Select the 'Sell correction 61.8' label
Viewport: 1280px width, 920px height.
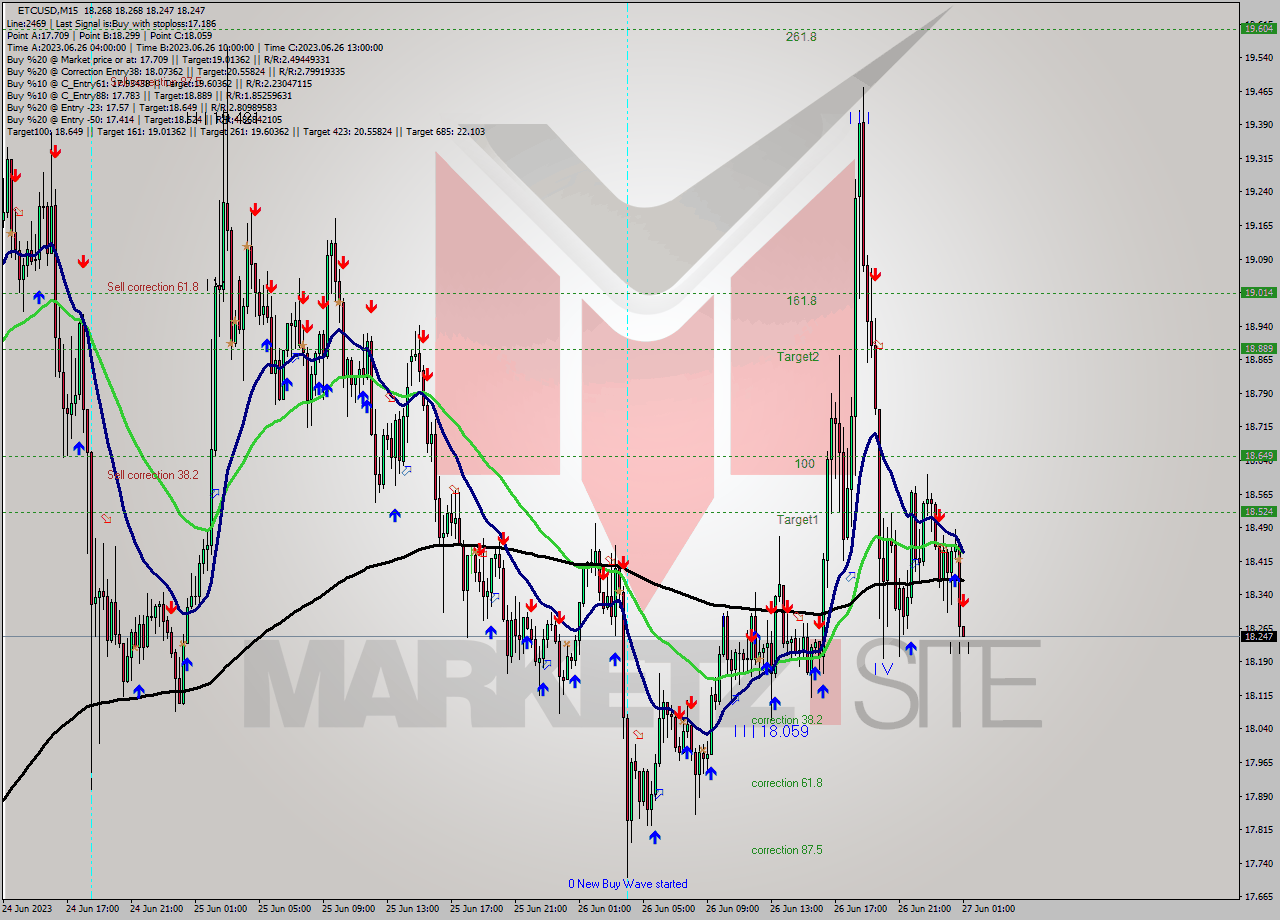point(153,287)
